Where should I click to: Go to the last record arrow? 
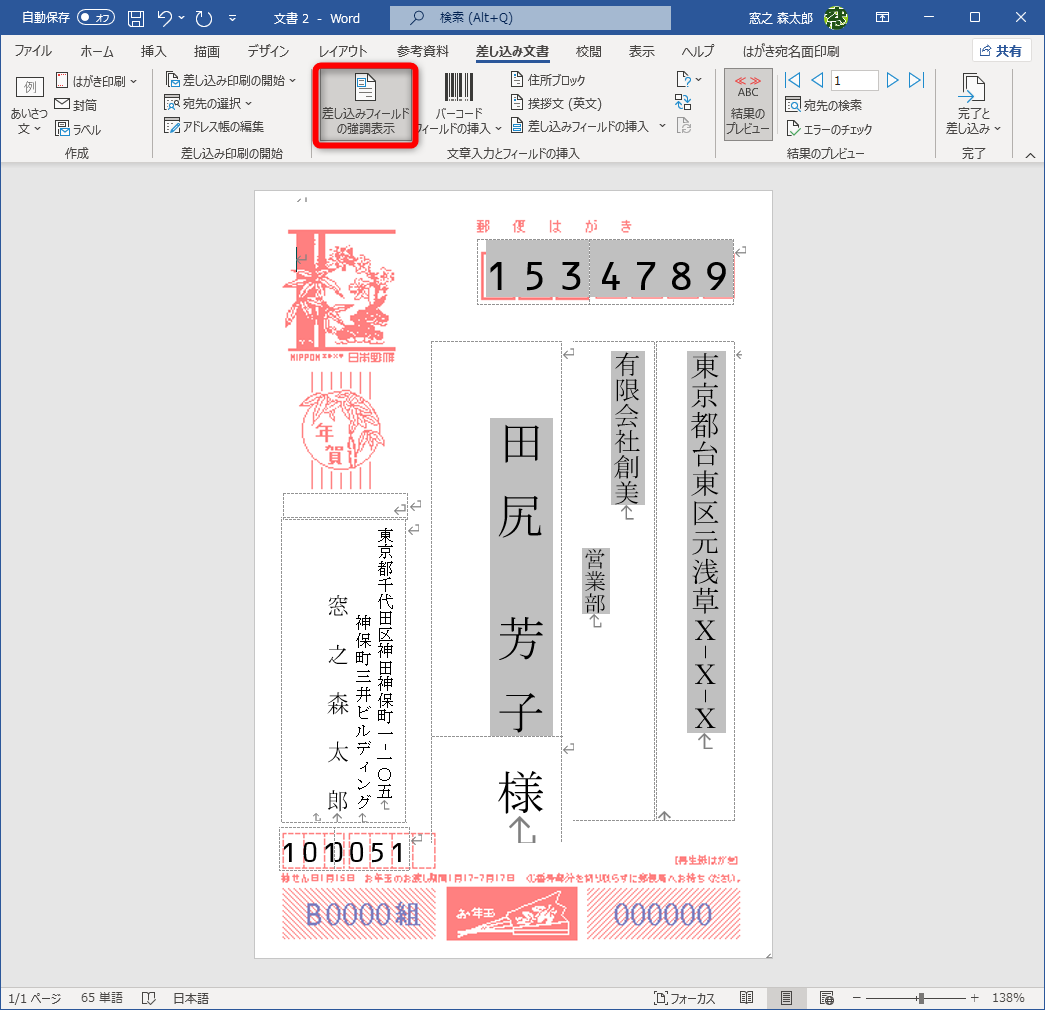918,80
